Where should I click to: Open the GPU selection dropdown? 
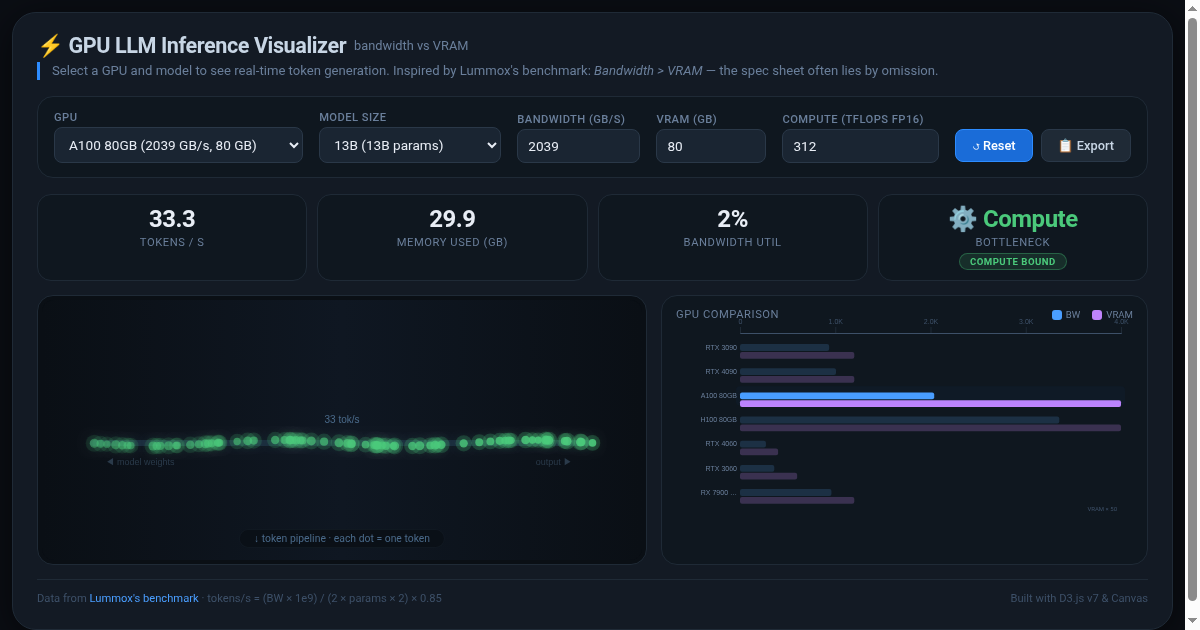pyautogui.click(x=178, y=145)
